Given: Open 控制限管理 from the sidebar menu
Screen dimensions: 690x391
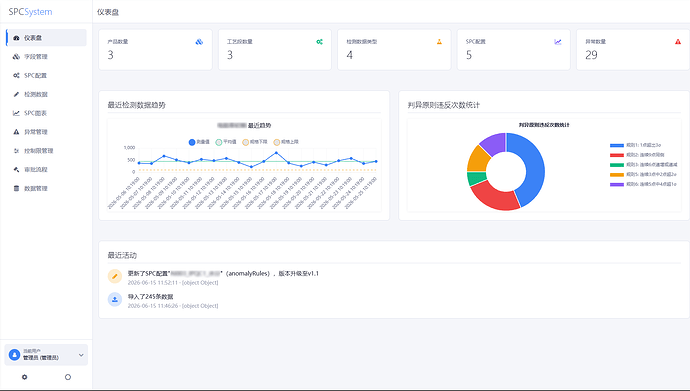Looking at the screenshot, I should 46,151.
